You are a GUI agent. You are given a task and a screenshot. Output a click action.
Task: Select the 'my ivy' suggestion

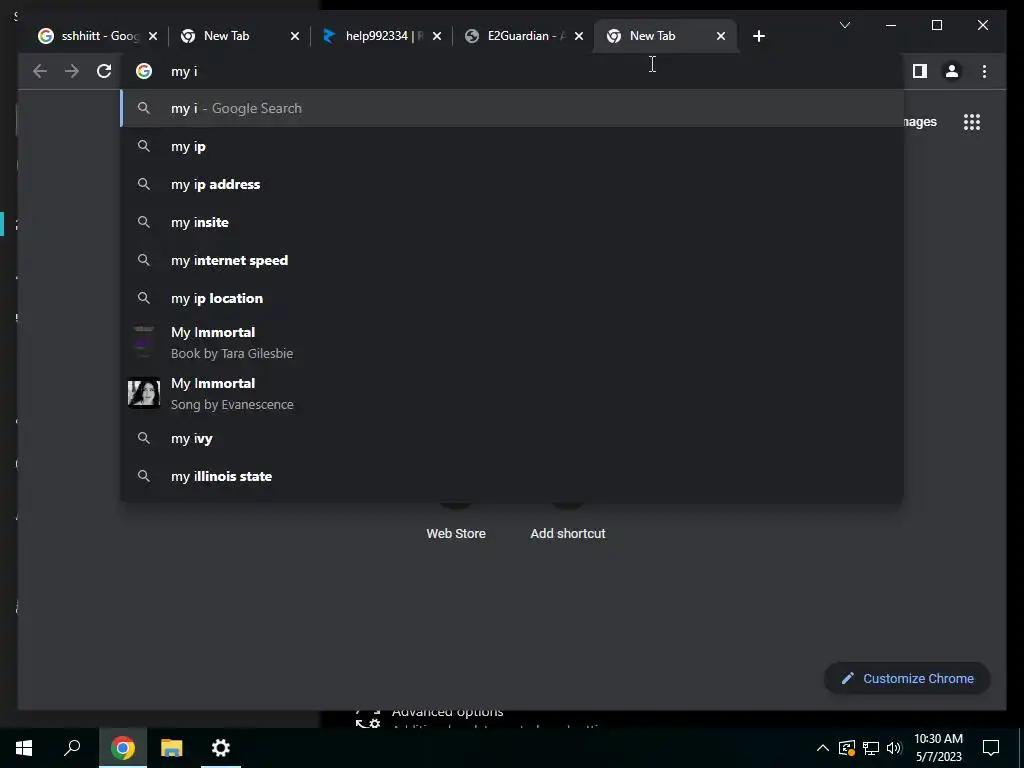click(x=512, y=438)
